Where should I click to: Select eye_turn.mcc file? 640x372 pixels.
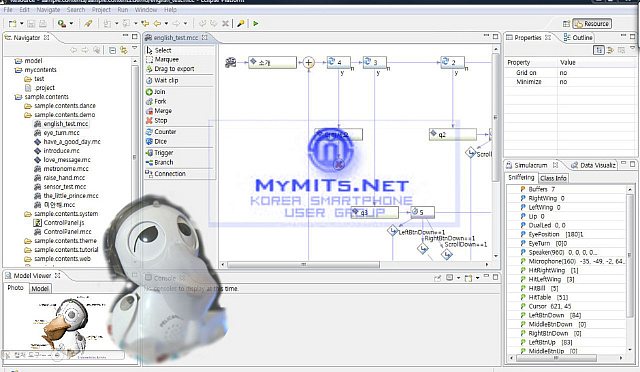coord(61,133)
